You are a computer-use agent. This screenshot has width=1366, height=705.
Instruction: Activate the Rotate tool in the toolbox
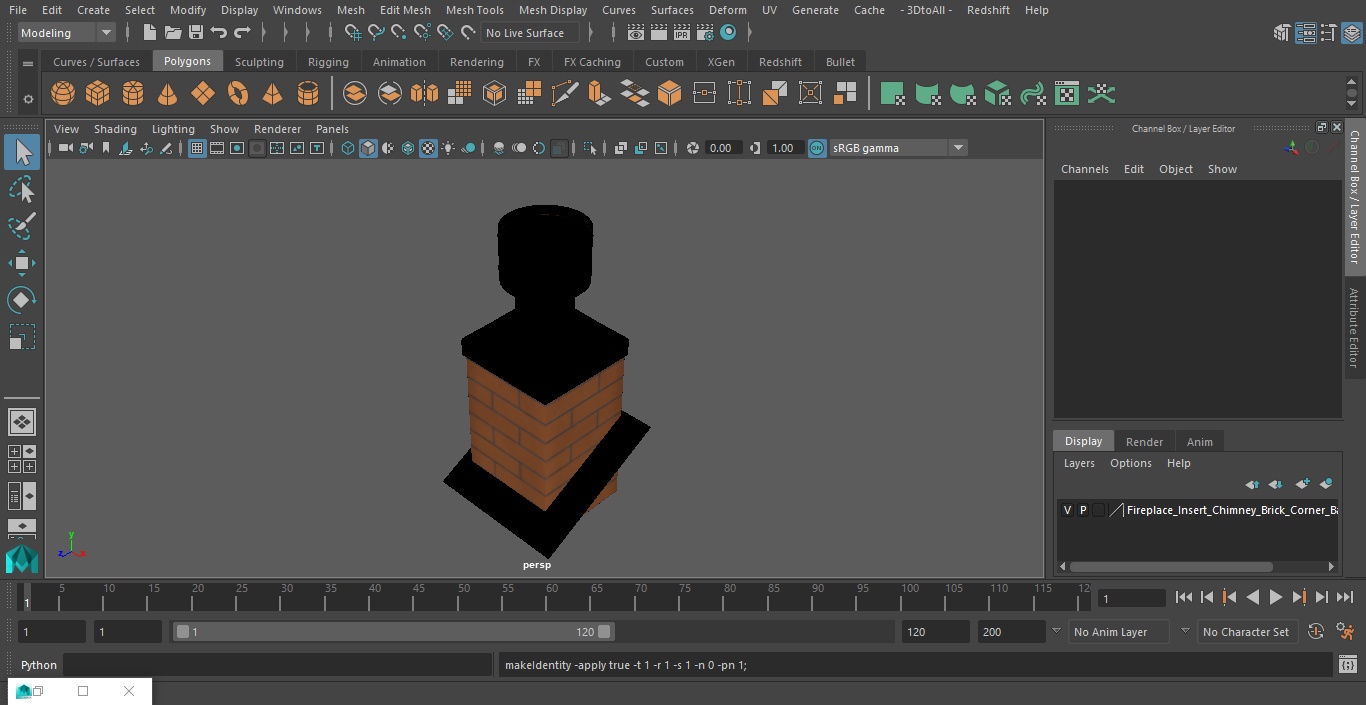click(21, 300)
